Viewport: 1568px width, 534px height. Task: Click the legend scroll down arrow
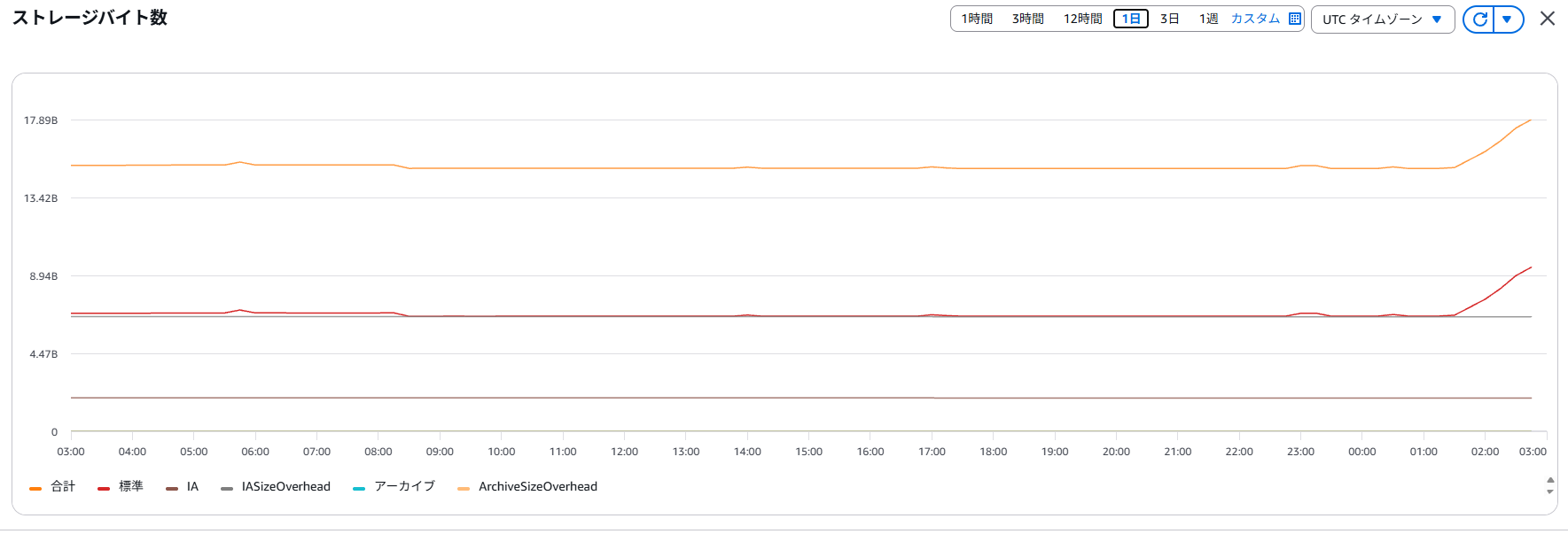click(1550, 491)
